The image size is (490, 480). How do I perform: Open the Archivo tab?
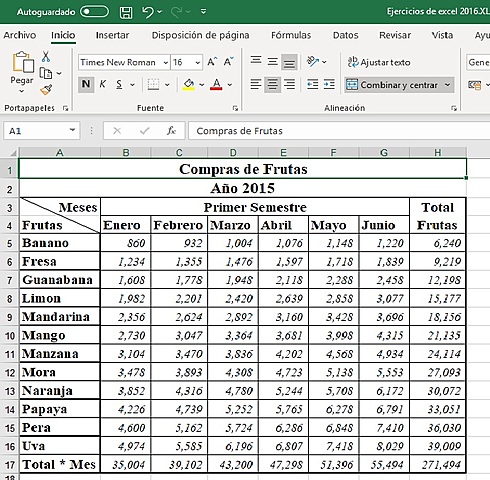click(20, 35)
